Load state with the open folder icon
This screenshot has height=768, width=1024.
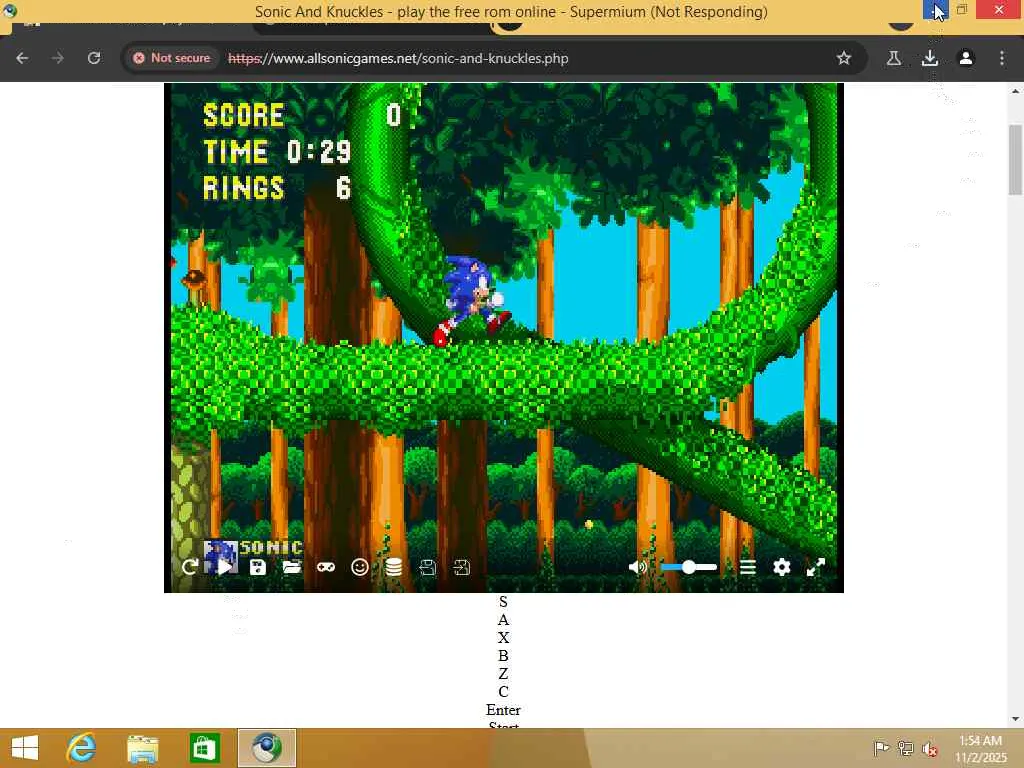point(292,568)
